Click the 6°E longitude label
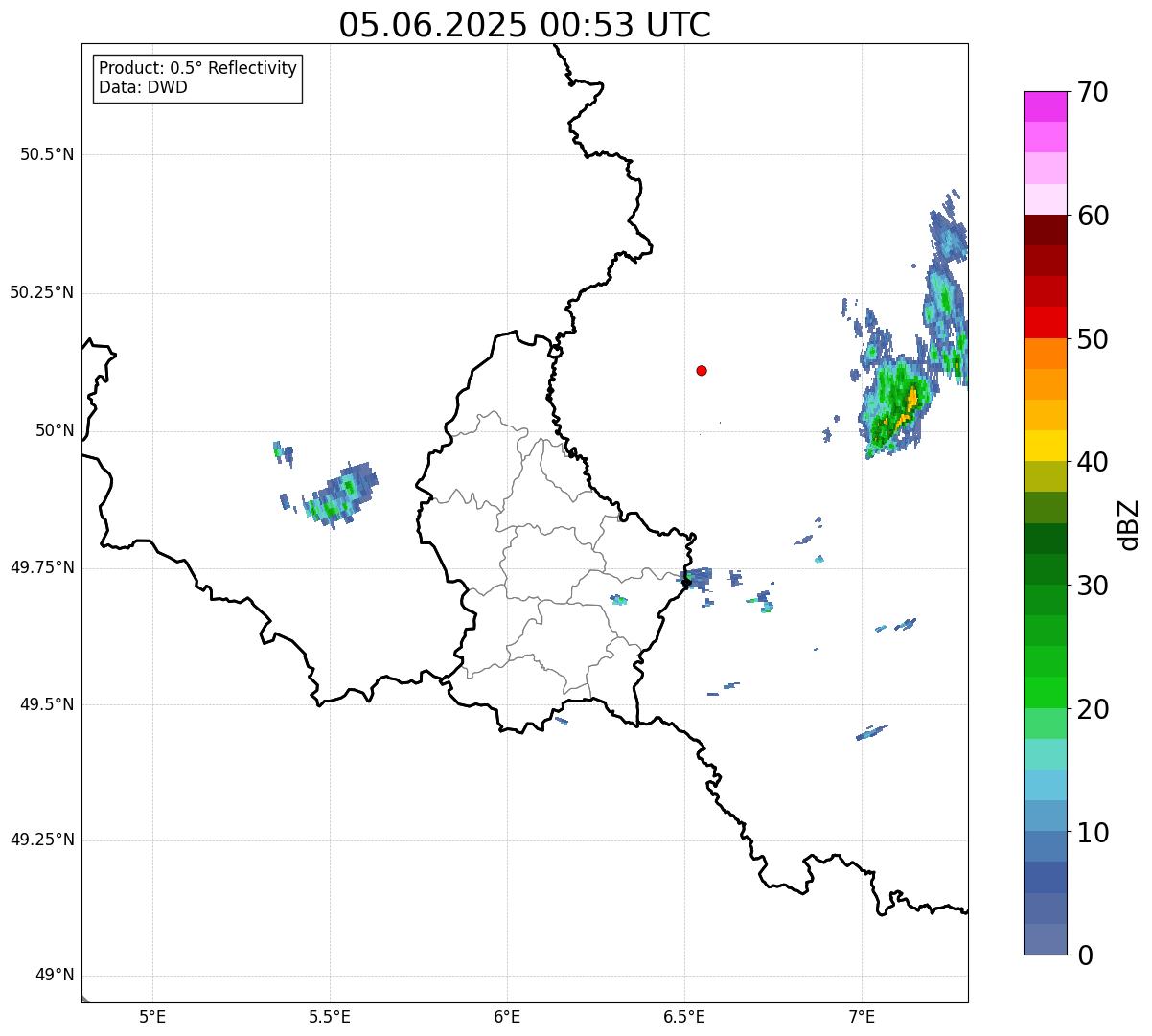 [507, 1017]
